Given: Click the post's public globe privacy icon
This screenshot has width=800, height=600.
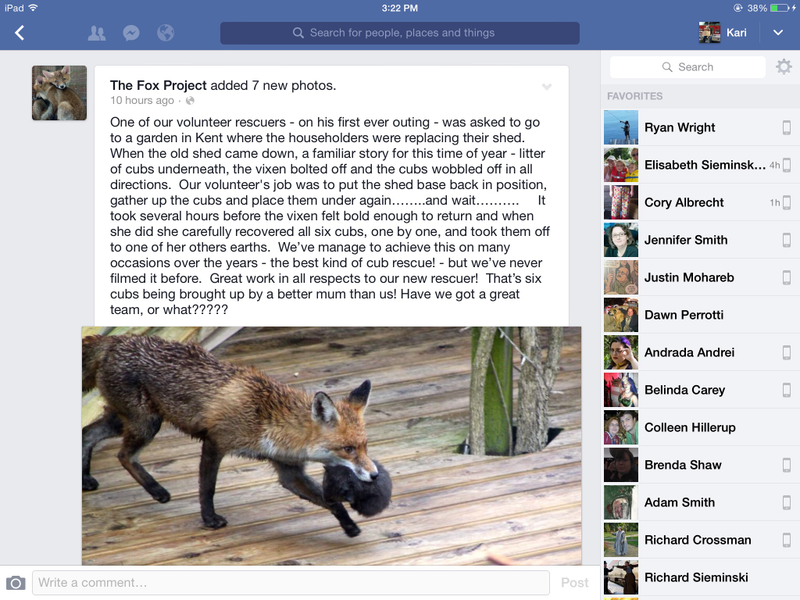Looking at the screenshot, I should tap(190, 101).
